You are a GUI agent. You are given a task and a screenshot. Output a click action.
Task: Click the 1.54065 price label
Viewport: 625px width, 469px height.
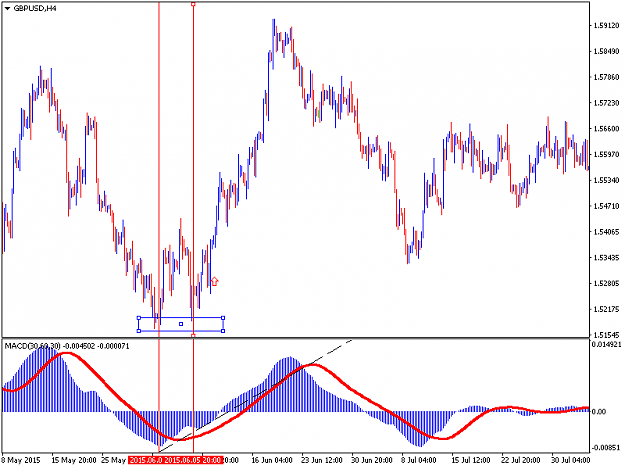coord(606,232)
